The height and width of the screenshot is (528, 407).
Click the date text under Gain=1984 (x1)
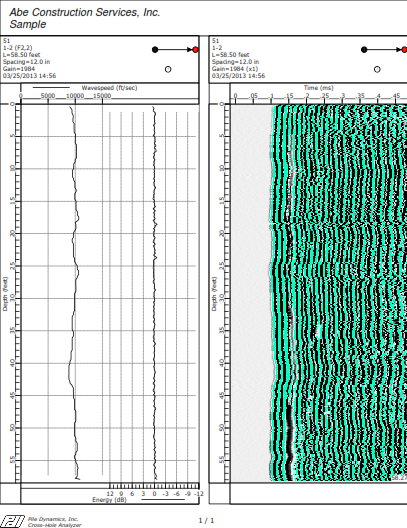(238, 76)
